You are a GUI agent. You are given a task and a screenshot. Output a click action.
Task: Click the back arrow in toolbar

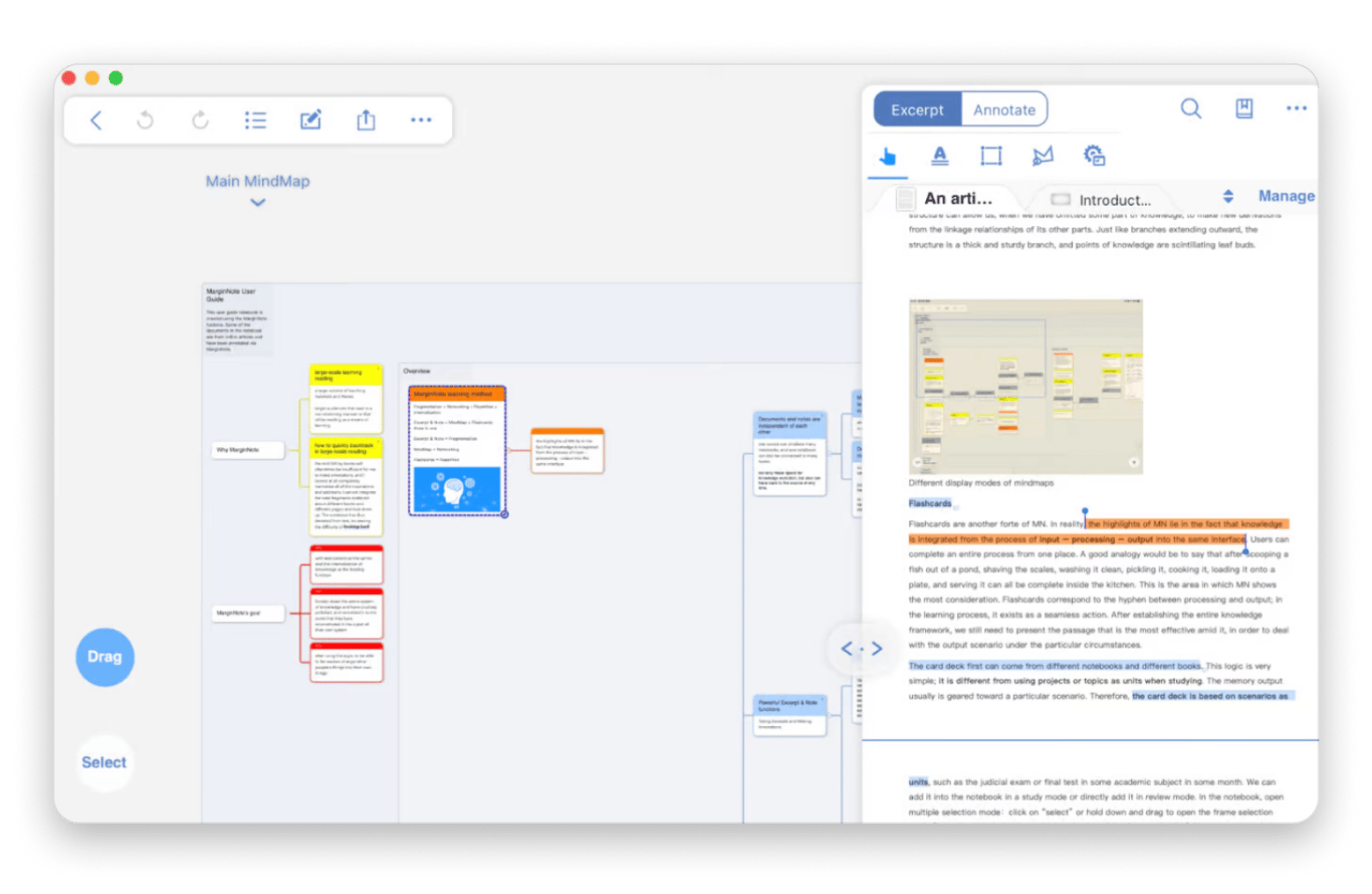97,120
